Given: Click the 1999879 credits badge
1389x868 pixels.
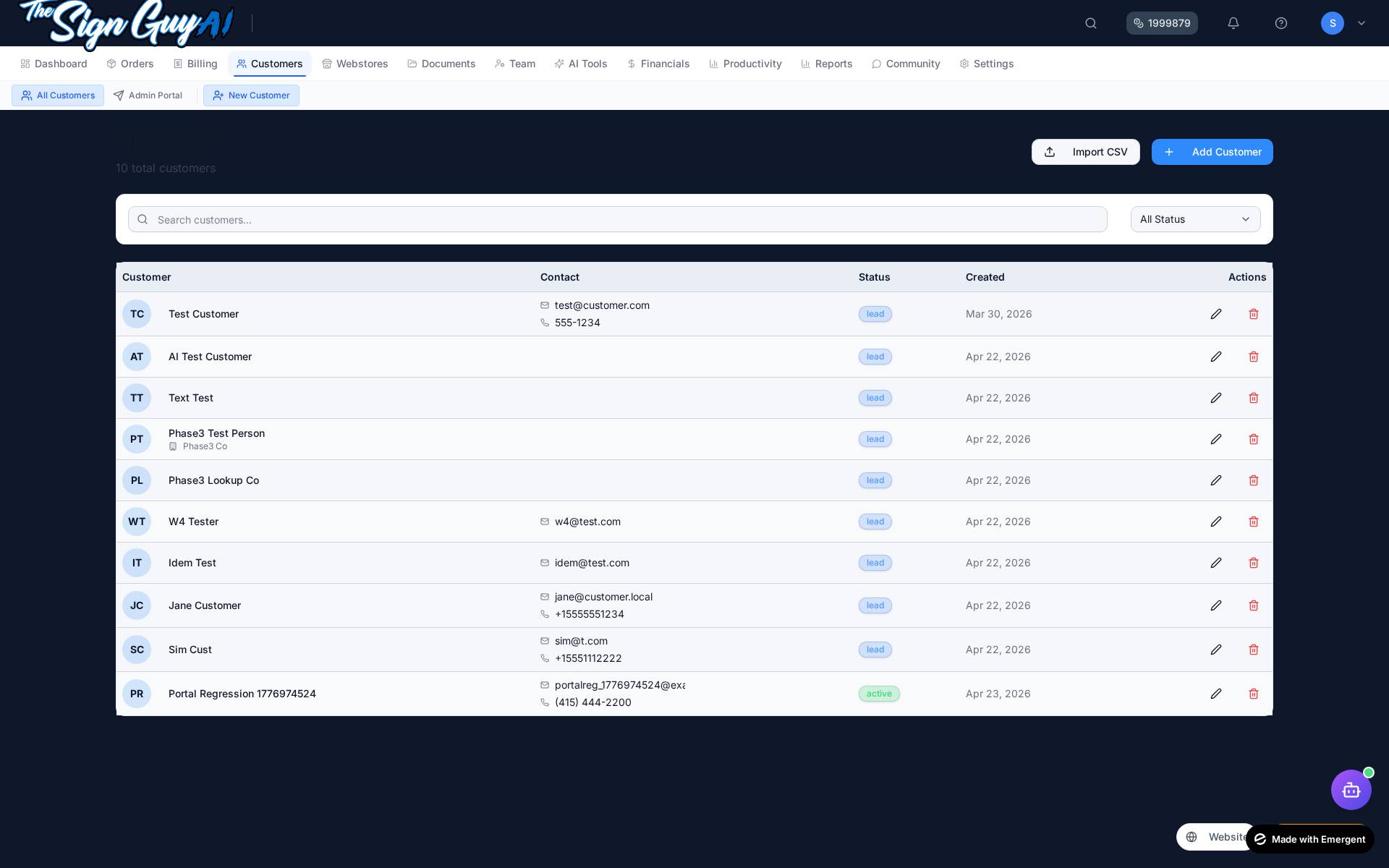Looking at the screenshot, I should [x=1162, y=23].
